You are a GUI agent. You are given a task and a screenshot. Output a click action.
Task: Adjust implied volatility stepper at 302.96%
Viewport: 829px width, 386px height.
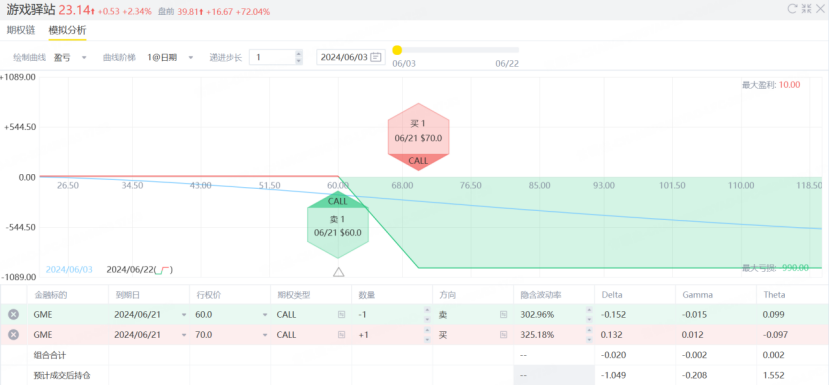pos(589,315)
